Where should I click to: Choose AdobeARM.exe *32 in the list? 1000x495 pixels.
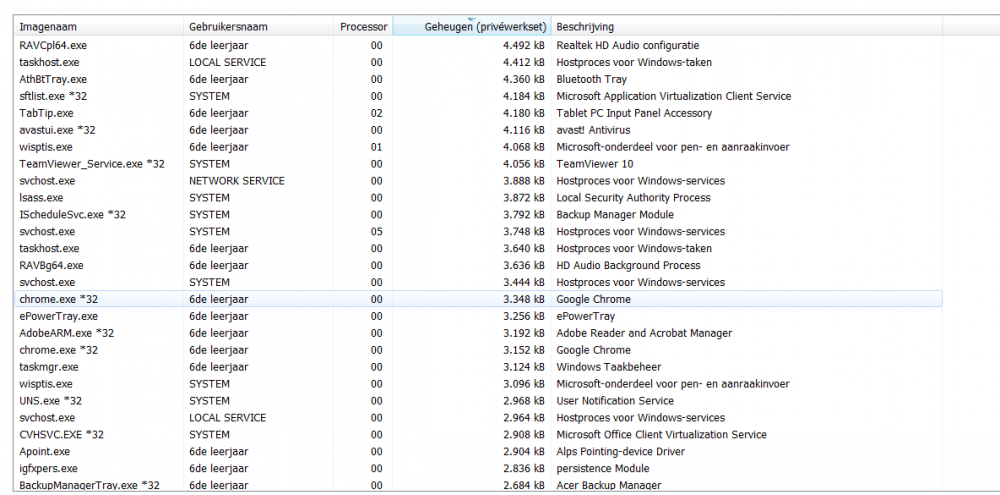point(66,333)
